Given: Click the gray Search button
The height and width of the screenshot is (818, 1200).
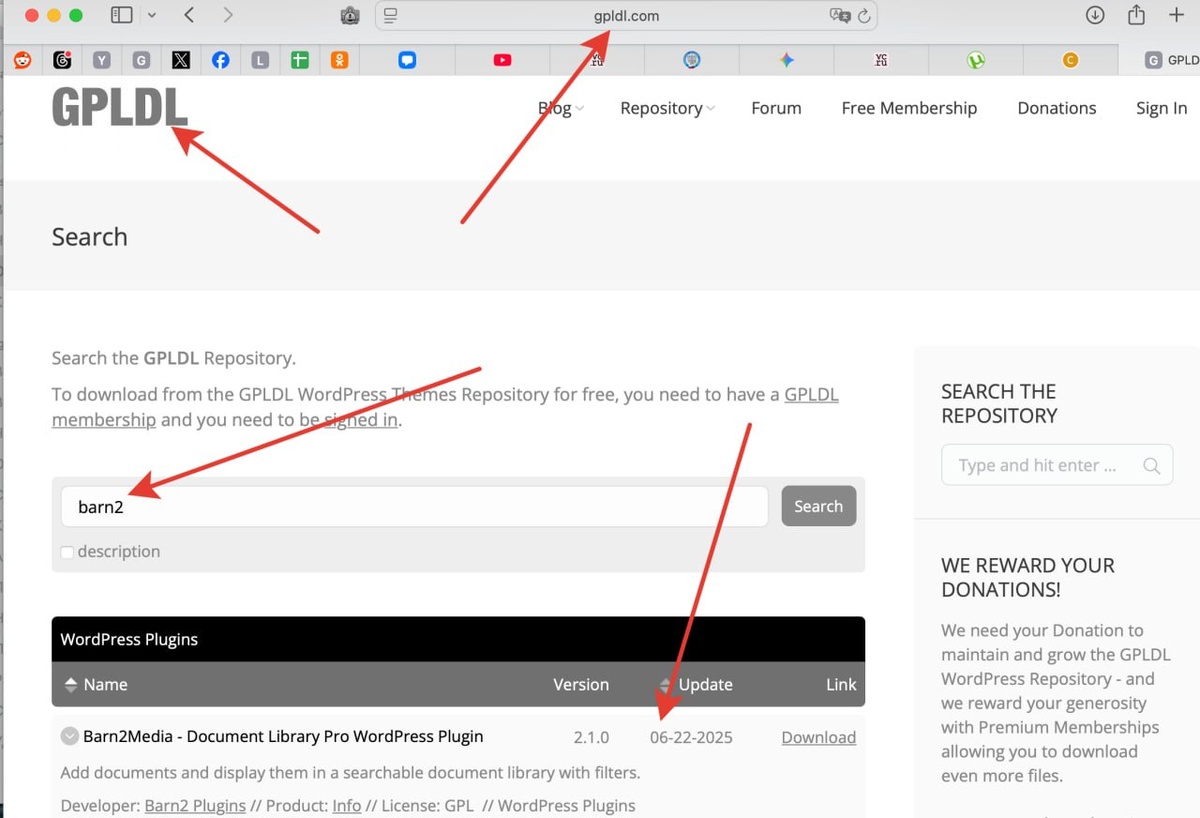Looking at the screenshot, I should coord(818,506).
